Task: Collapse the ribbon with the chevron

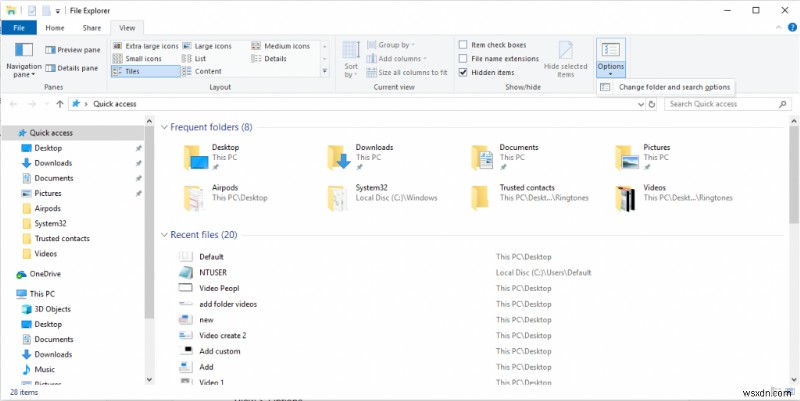Action: click(778, 27)
